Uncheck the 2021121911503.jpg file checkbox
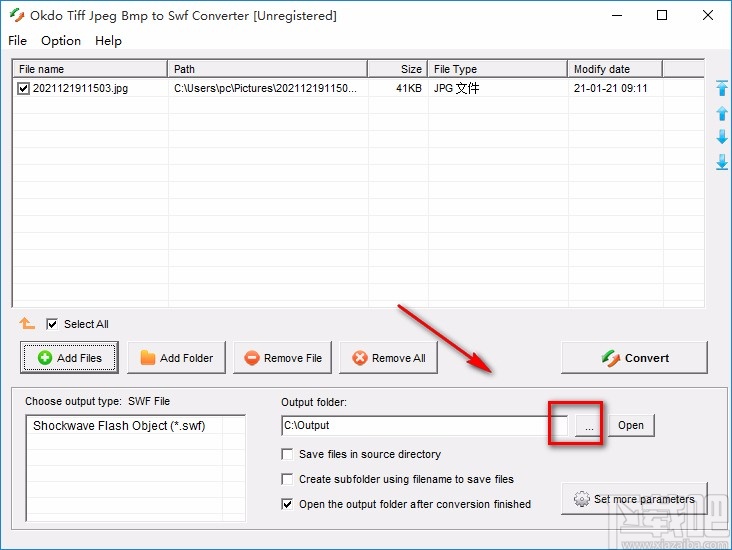The height and width of the screenshot is (550, 732). pyautogui.click(x=24, y=88)
